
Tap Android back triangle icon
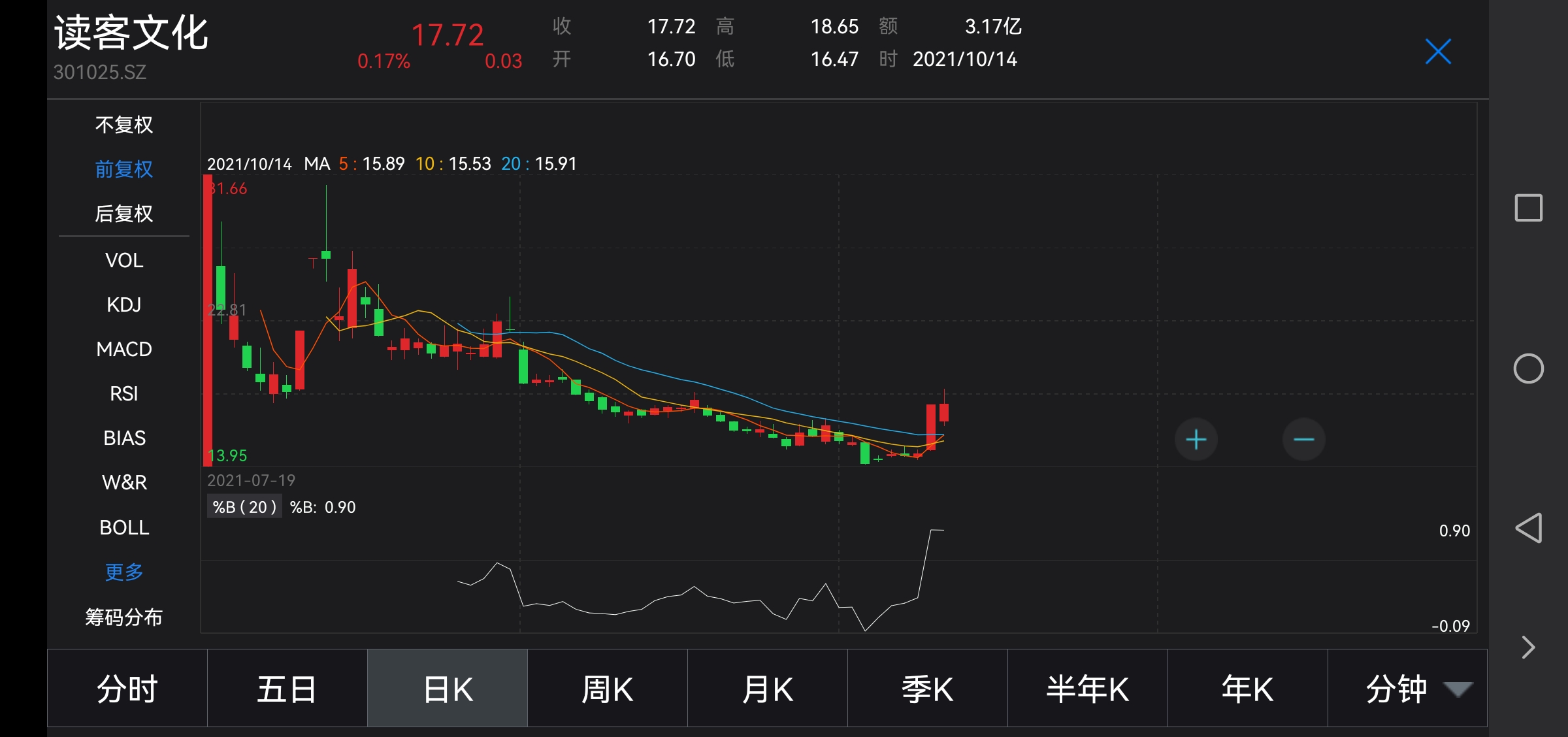[1528, 528]
